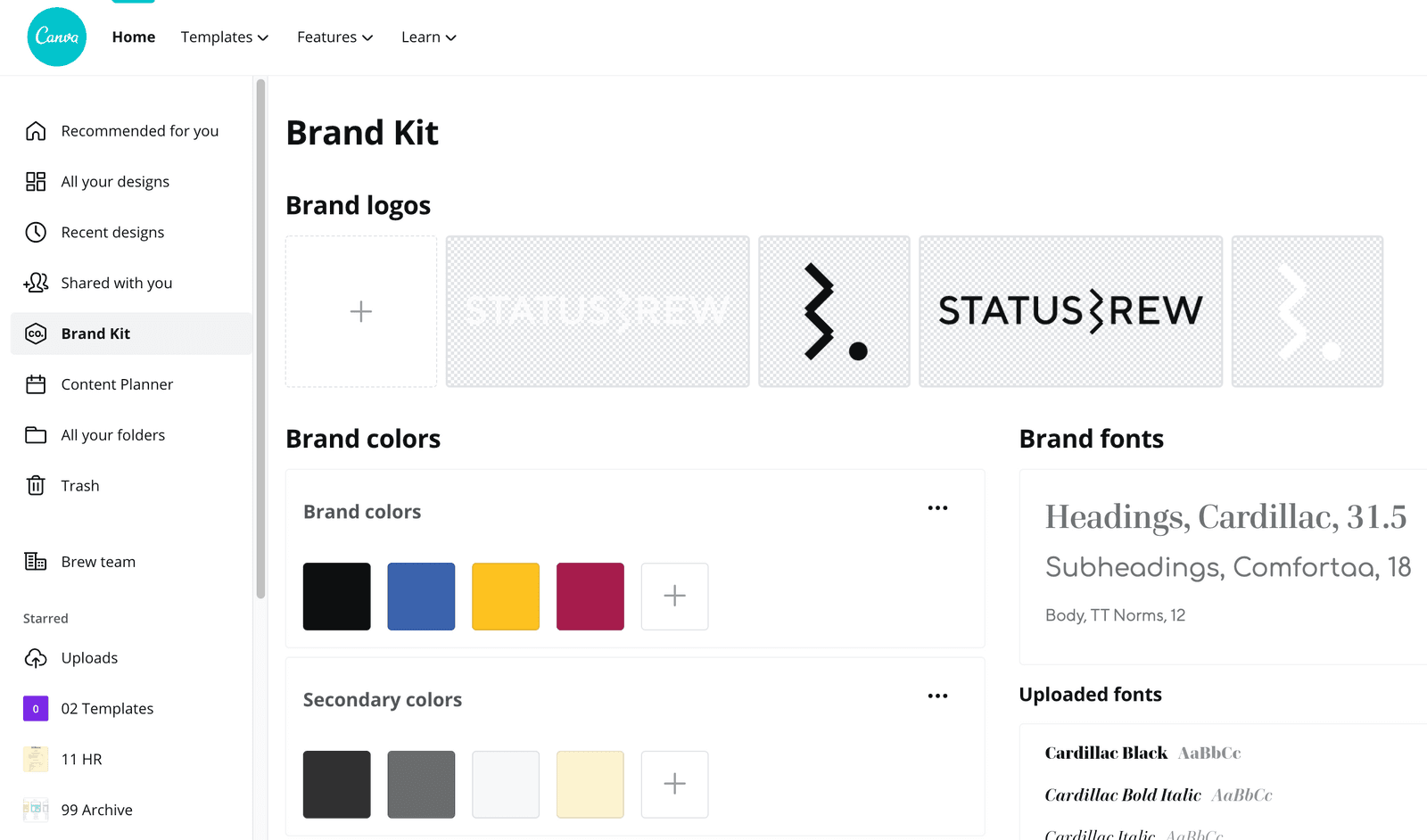
Task: Go to the Home tab
Action: pyautogui.click(x=134, y=37)
